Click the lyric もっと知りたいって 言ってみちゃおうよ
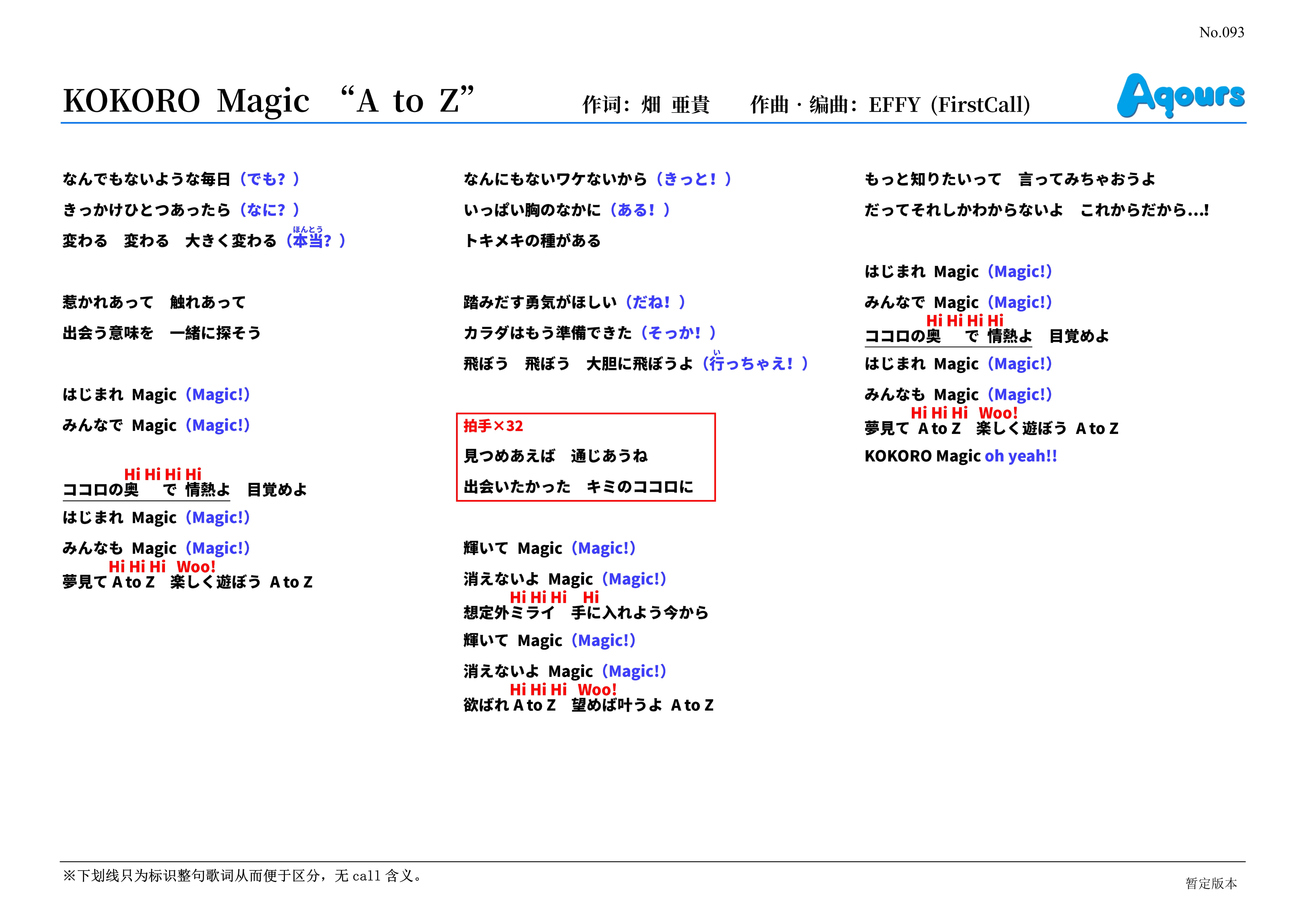 1010,179
